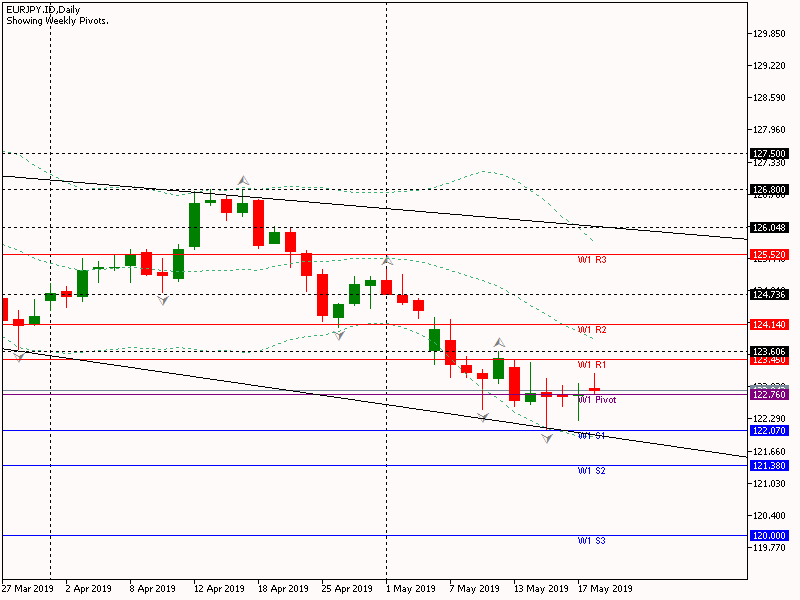Click the 1 May 2019 date label
Image resolution: width=800 pixels, height=600 pixels.
[x=410, y=589]
